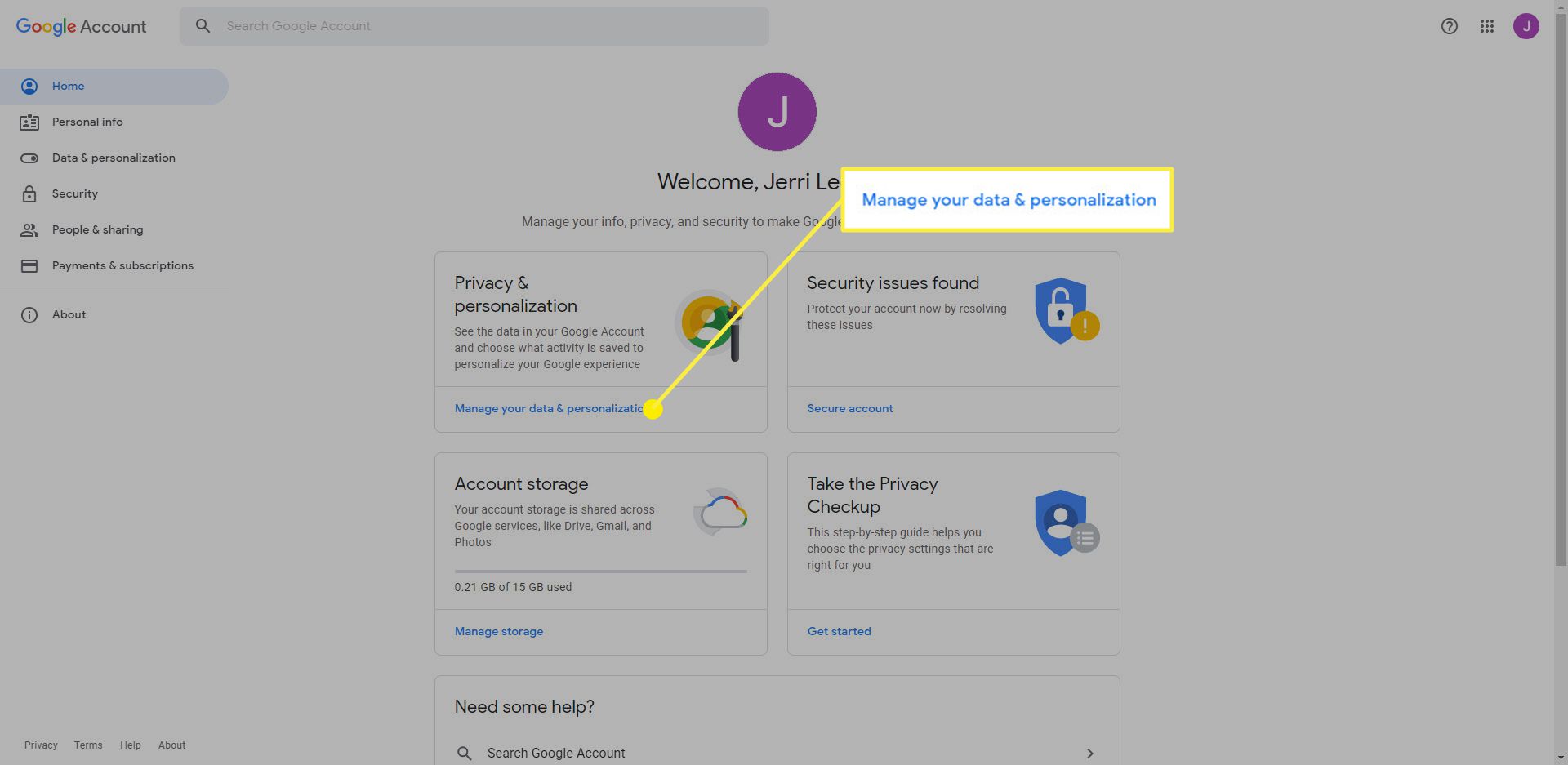
Task: Click the Personal info ID card icon
Action: [x=29, y=122]
